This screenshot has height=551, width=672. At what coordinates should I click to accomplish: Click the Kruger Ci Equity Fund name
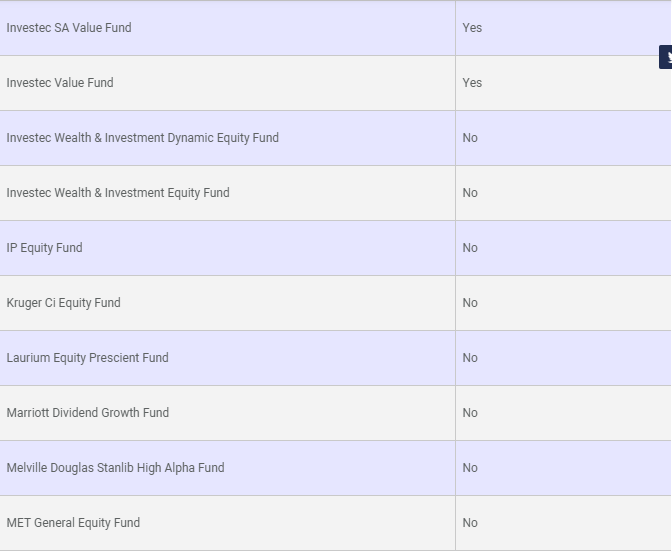[63, 303]
